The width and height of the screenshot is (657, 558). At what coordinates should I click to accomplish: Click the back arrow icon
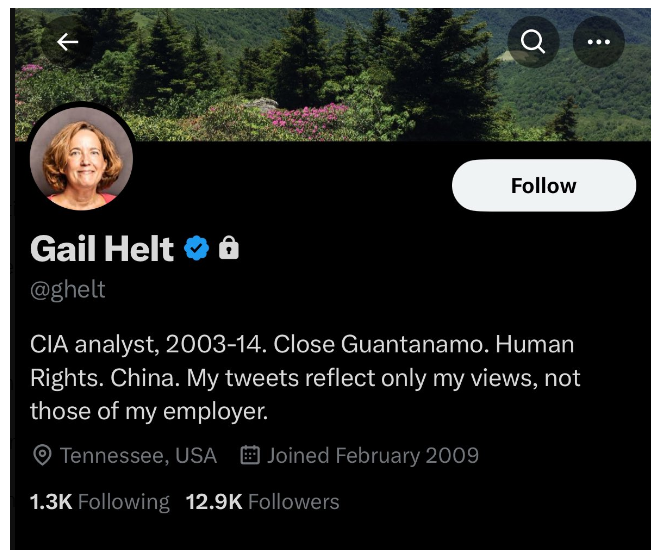68,42
